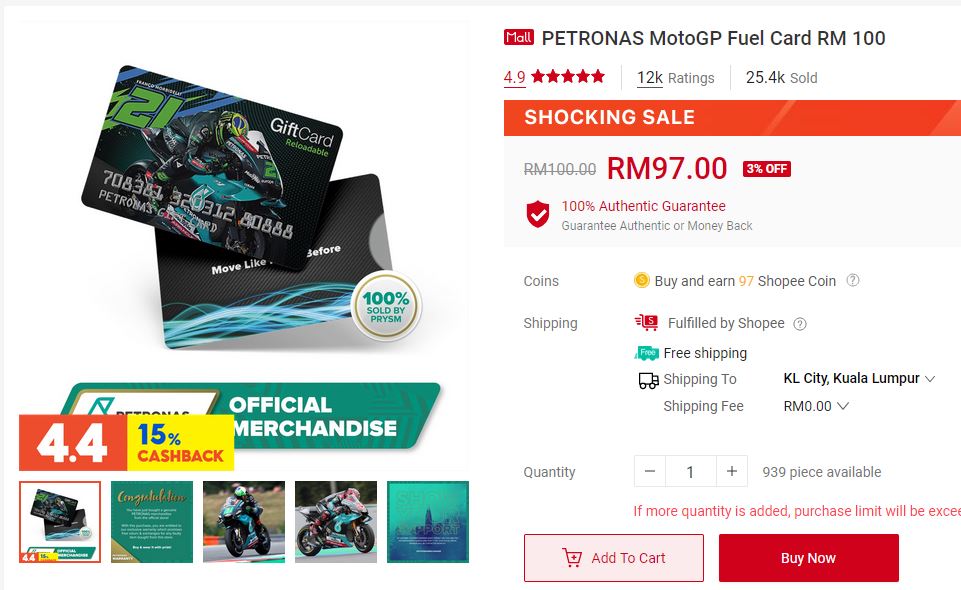Increase quantity with the plus button
Image resolution: width=961 pixels, height=590 pixels.
[x=732, y=472]
